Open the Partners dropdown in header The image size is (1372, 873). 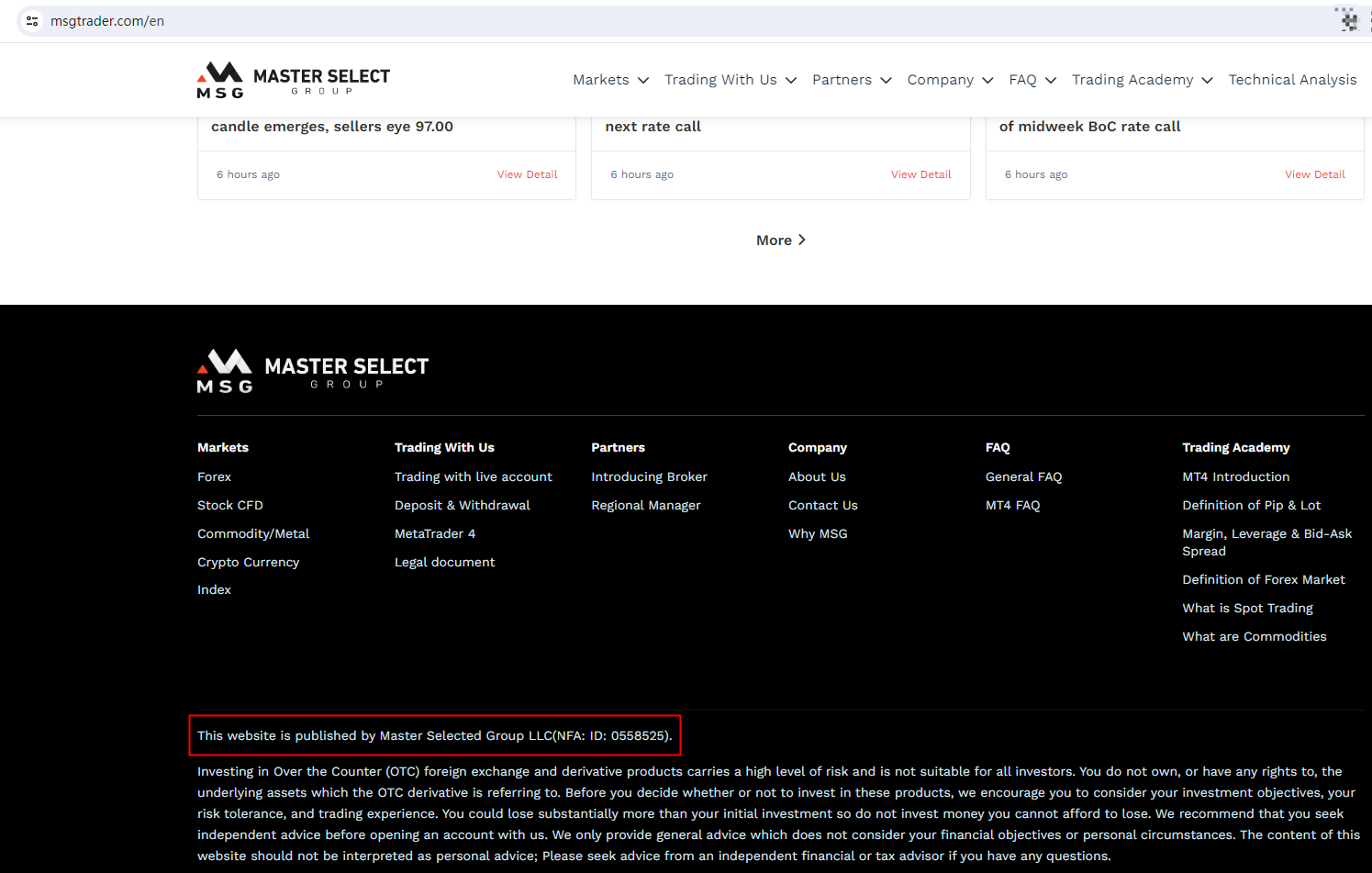point(852,80)
